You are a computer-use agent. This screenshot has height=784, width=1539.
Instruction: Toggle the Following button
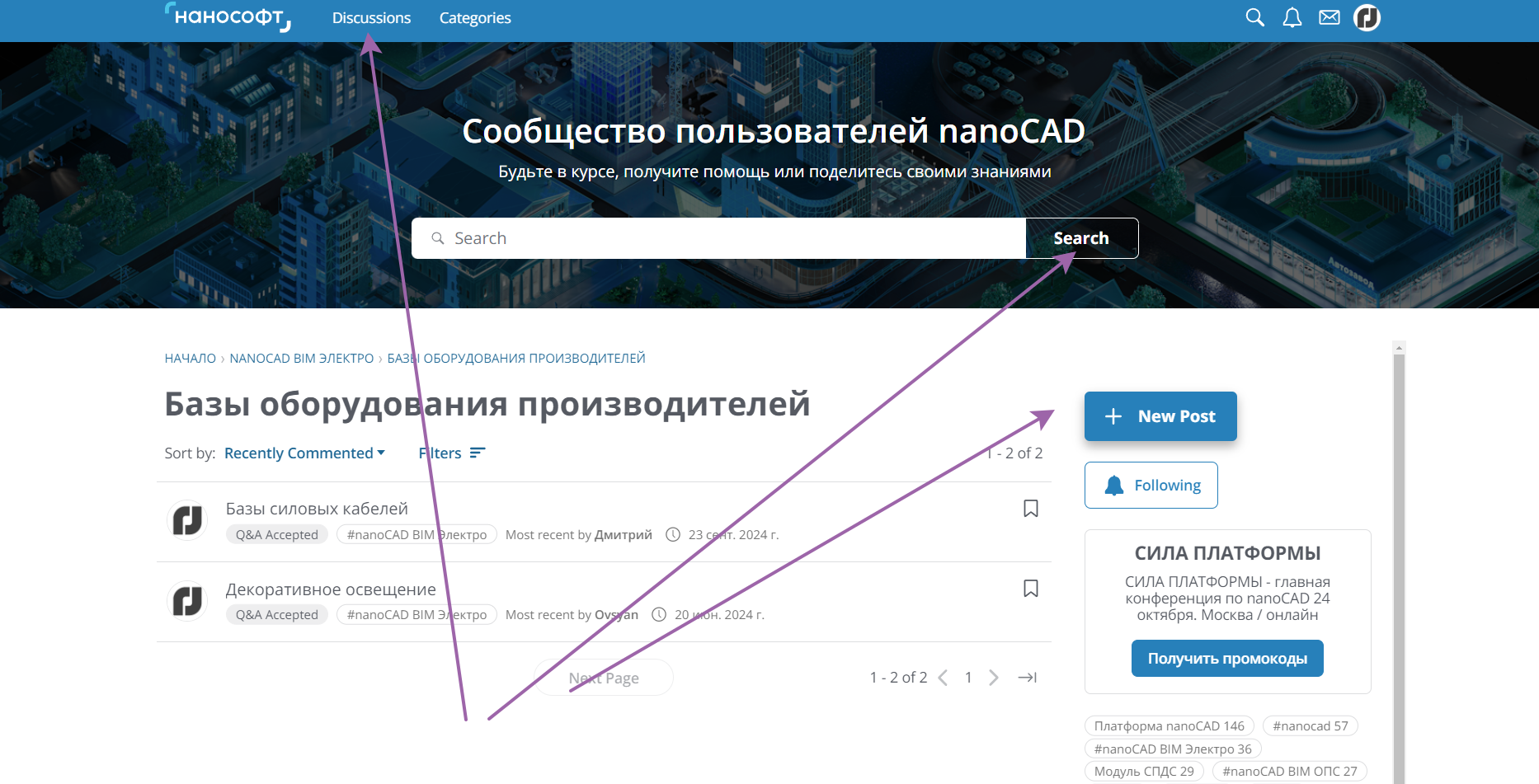tap(1151, 486)
